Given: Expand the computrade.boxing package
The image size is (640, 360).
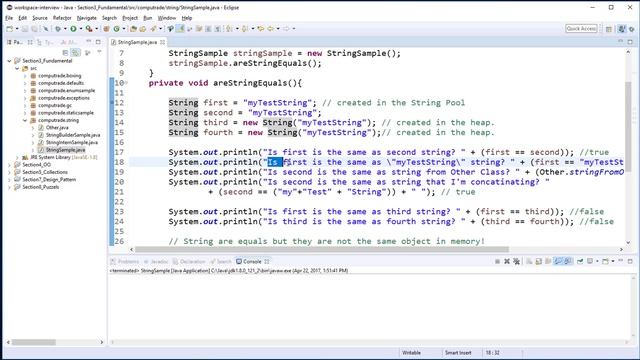Looking at the screenshot, I should [x=25, y=76].
